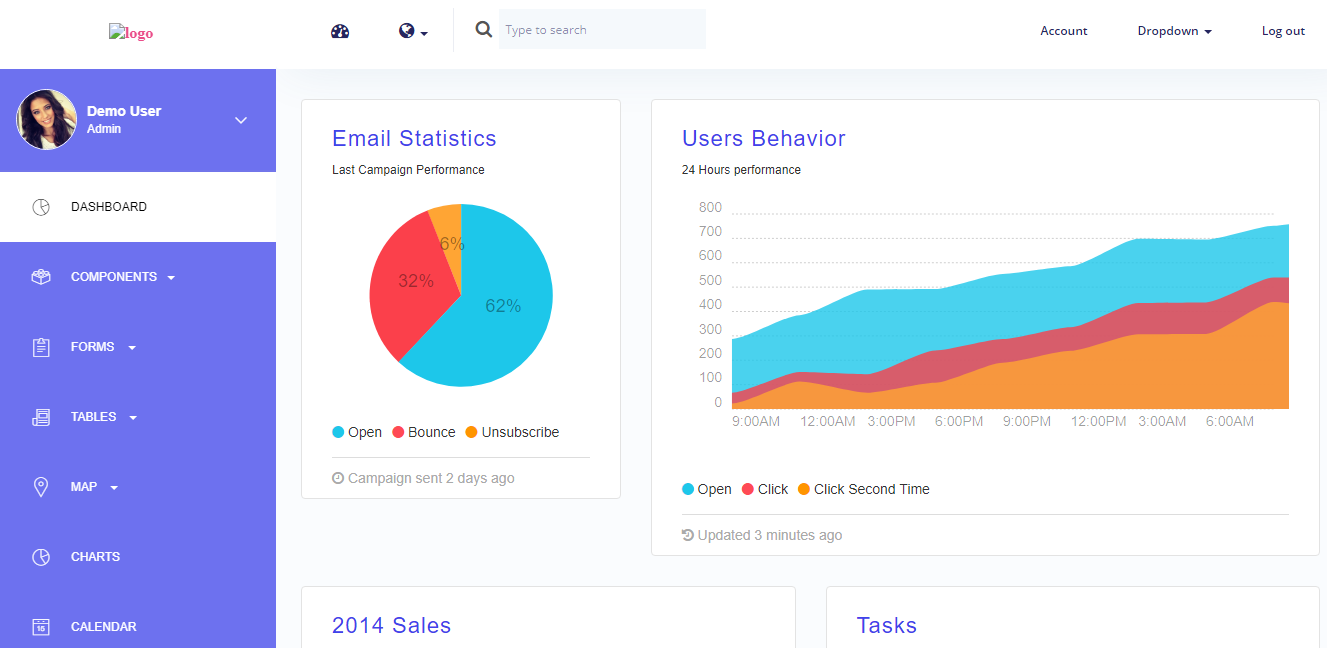Image resolution: width=1327 pixels, height=648 pixels.
Task: Click the 24 Hours performance subtitle
Action: (741, 170)
